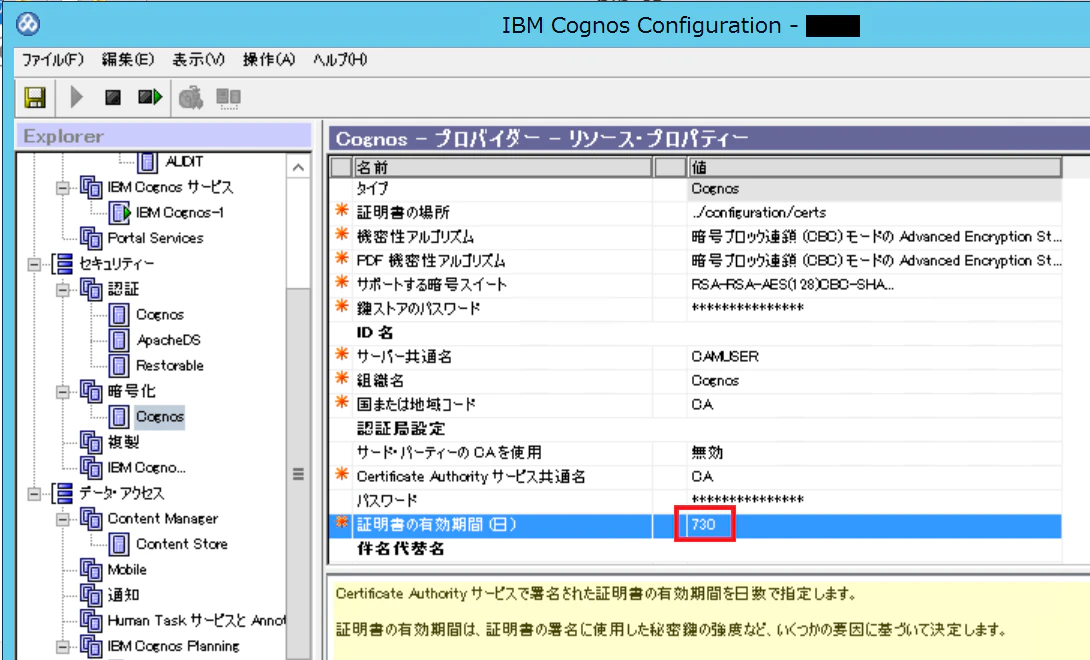Collapse the セキュリティー tree node

pos(34,264)
